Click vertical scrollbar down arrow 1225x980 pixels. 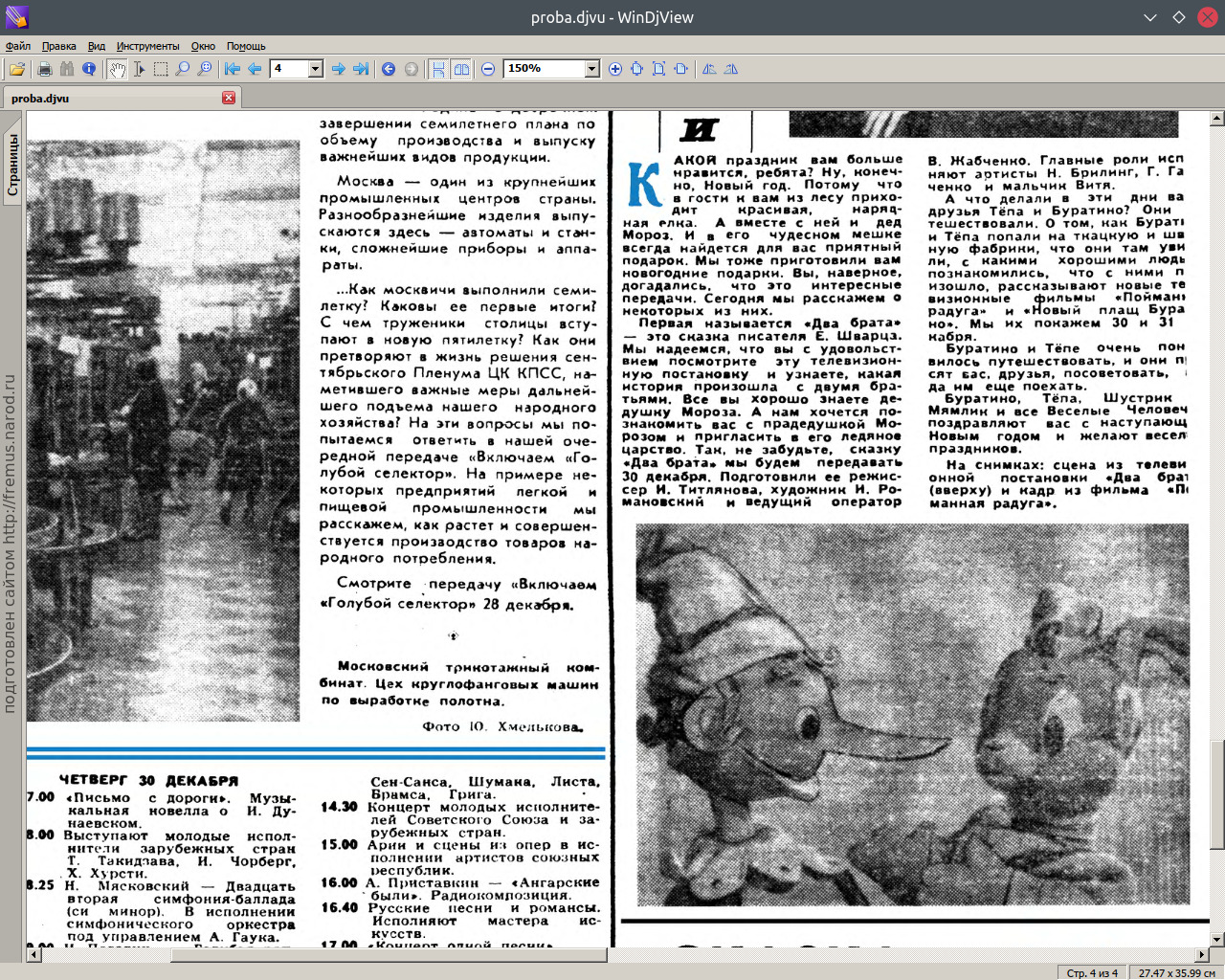point(1216,940)
